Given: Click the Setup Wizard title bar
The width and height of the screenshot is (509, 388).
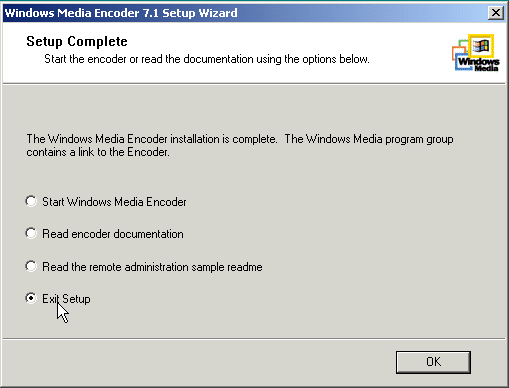Looking at the screenshot, I should click(x=247, y=13).
